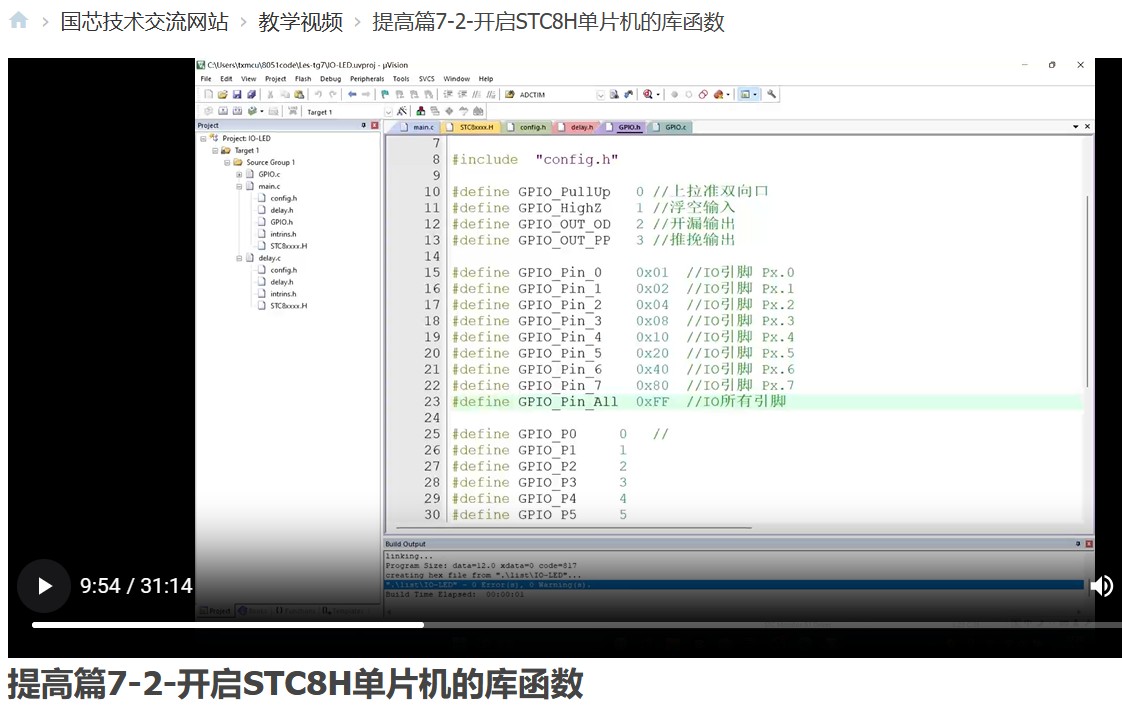1122x709 pixels.
Task: Collapse the main.c tree node
Action: [239, 187]
